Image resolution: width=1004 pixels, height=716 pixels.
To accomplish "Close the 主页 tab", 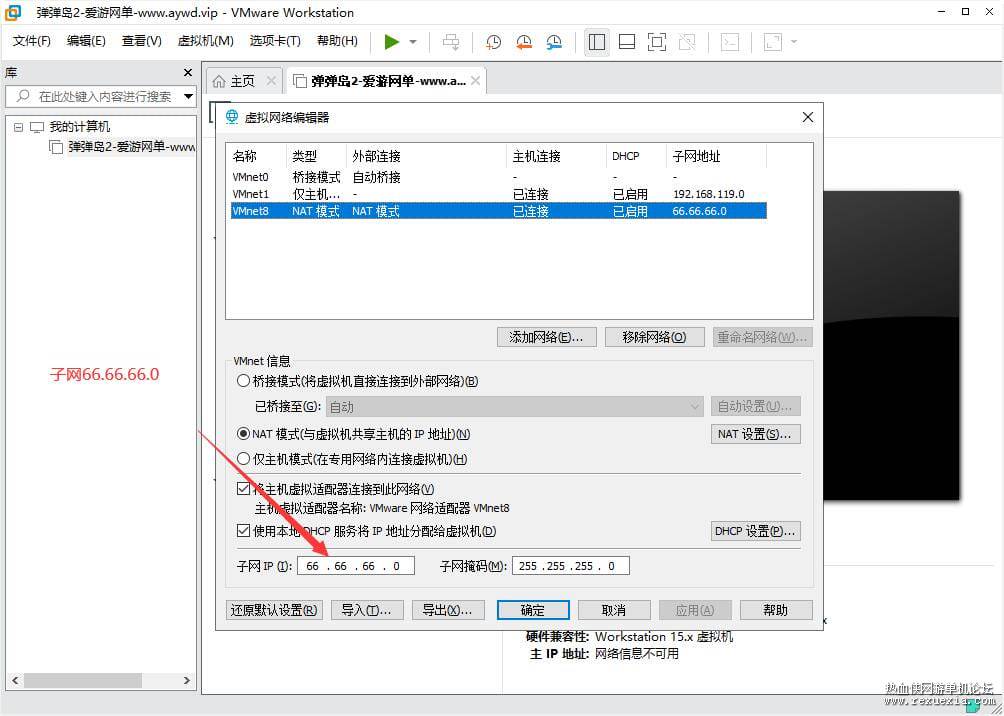I will (x=271, y=81).
